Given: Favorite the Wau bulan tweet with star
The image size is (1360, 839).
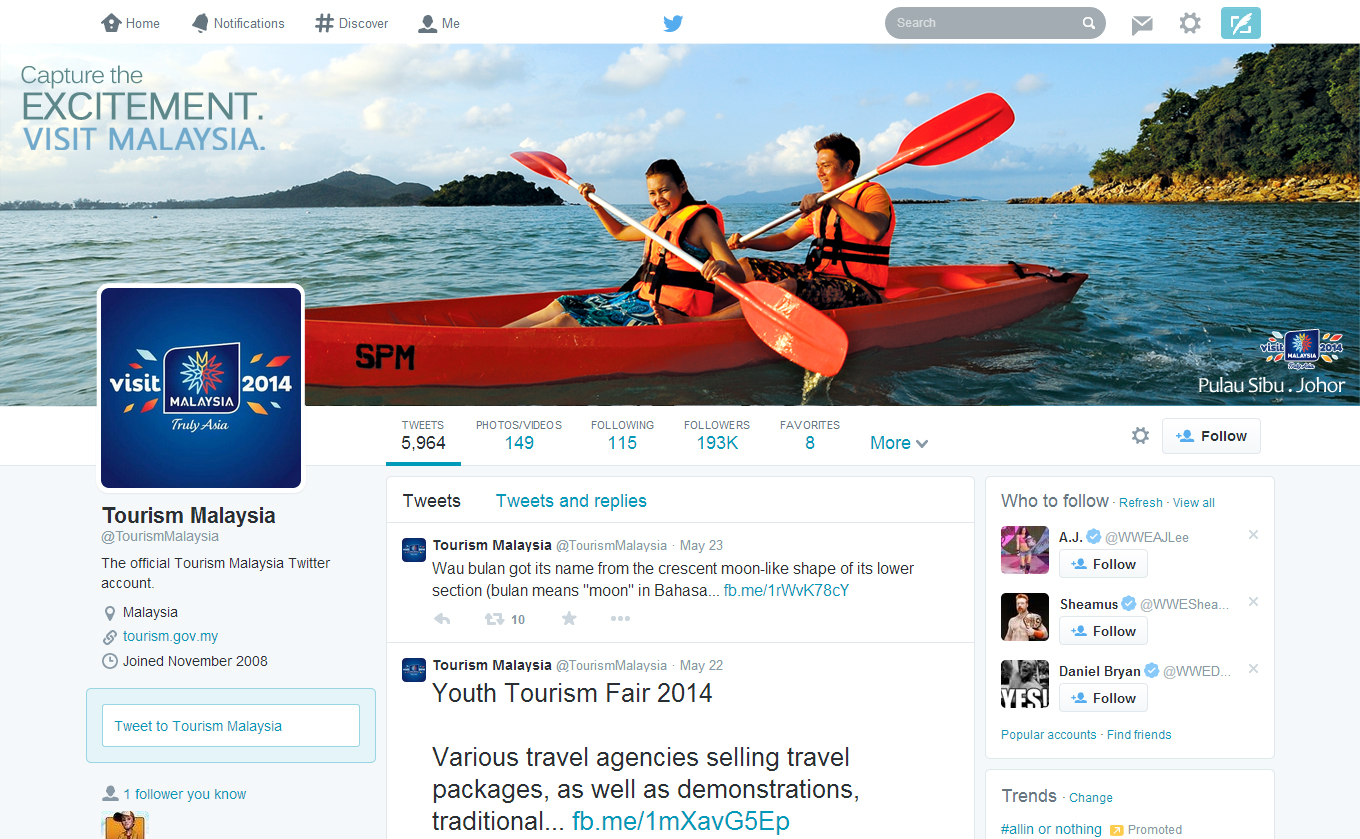Looking at the screenshot, I should tap(569, 619).
